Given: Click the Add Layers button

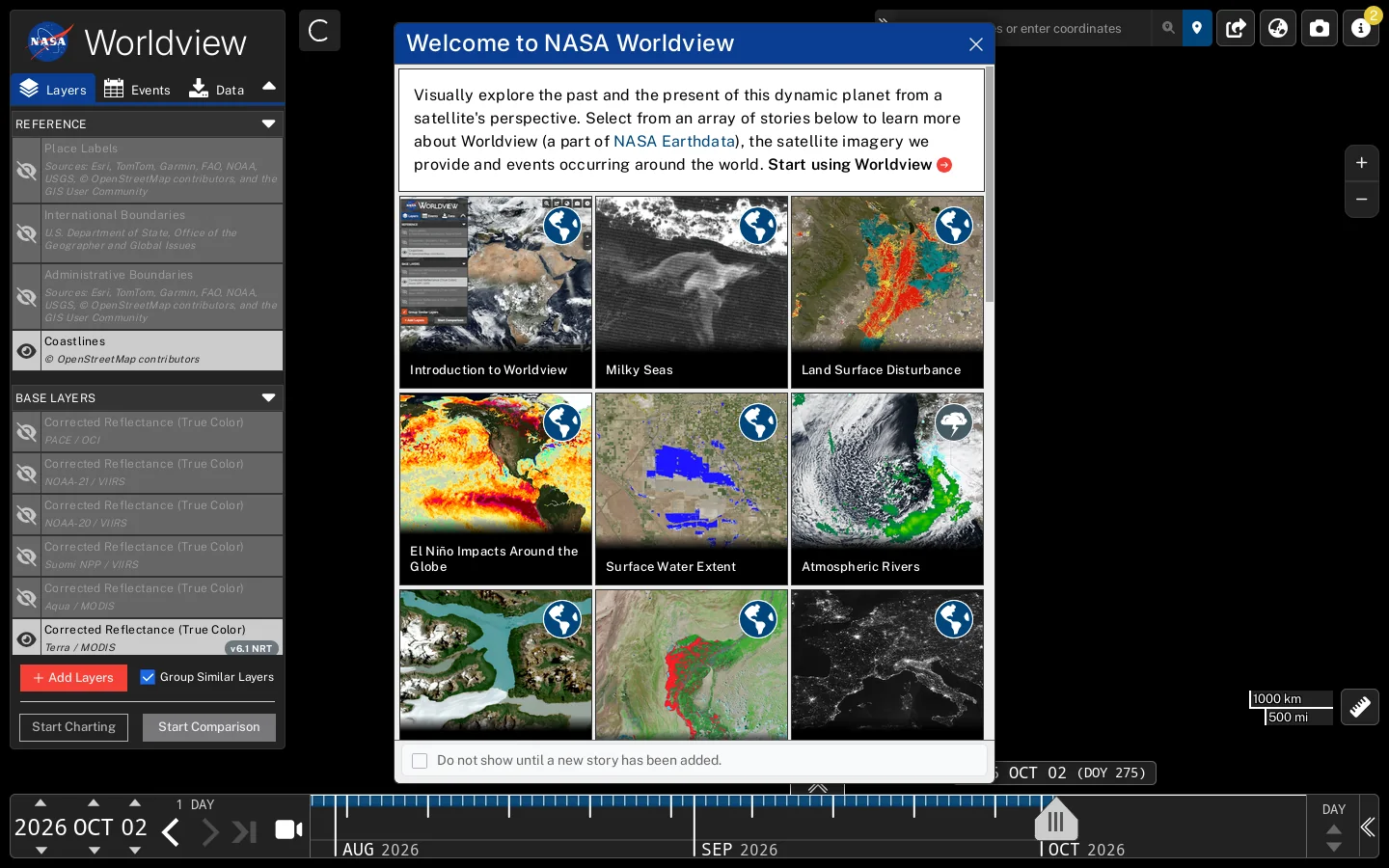Looking at the screenshot, I should [73, 678].
